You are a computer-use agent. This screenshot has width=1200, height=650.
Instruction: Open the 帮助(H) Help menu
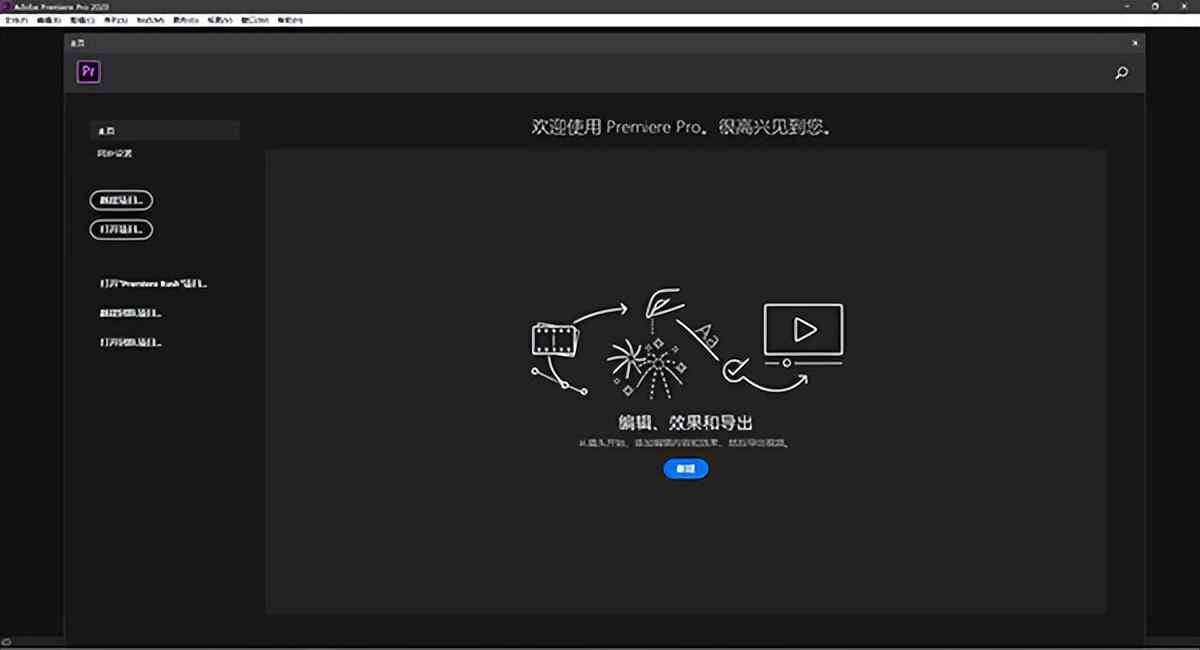(x=290, y=20)
